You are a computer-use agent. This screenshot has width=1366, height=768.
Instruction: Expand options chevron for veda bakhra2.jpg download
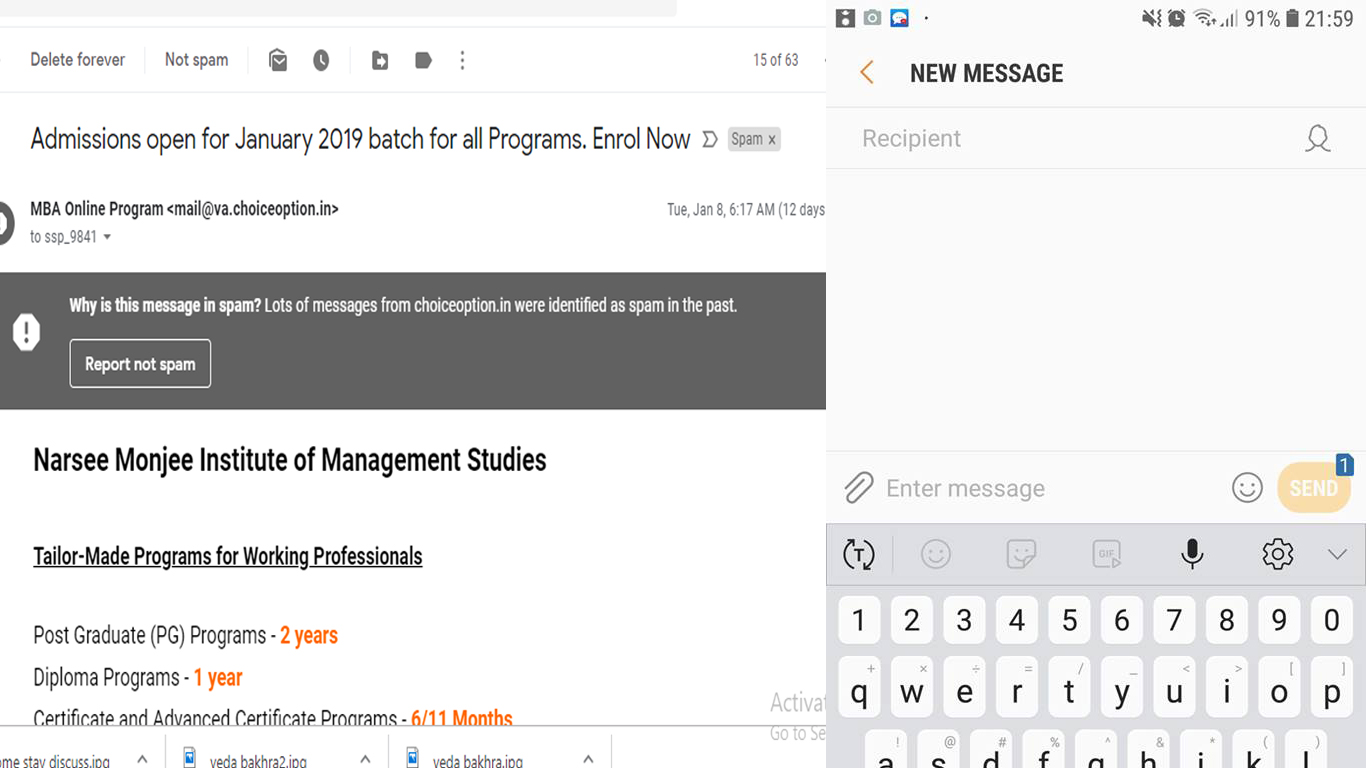click(365, 760)
